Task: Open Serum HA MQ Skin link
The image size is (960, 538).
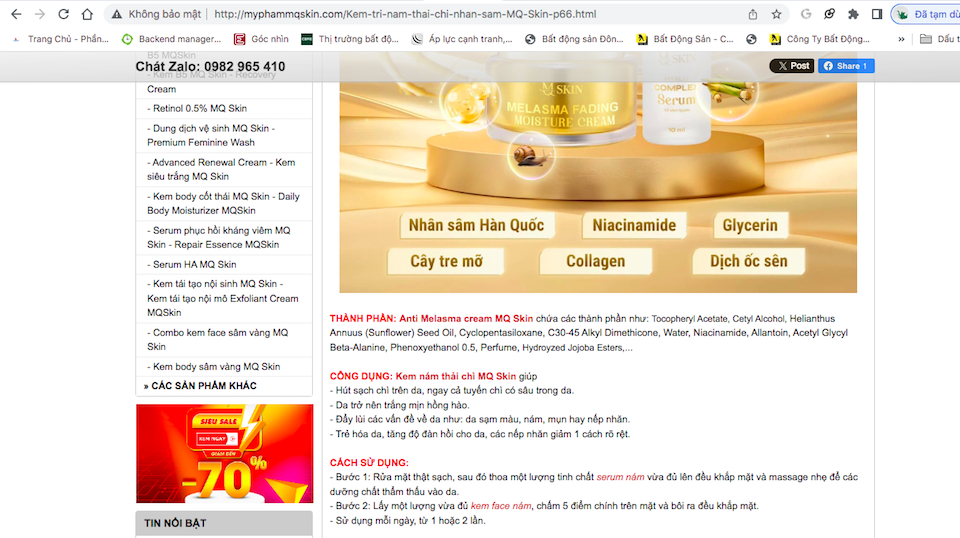Action: (x=194, y=264)
